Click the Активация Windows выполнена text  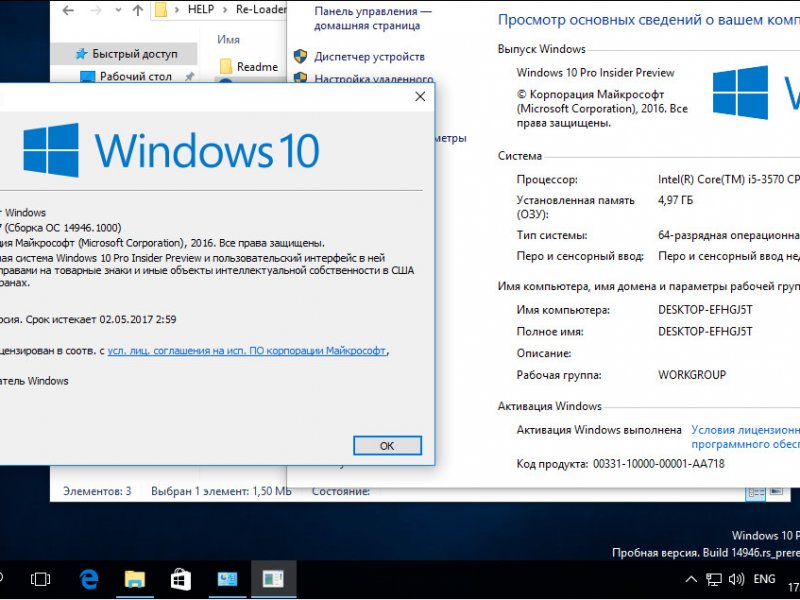(x=599, y=430)
